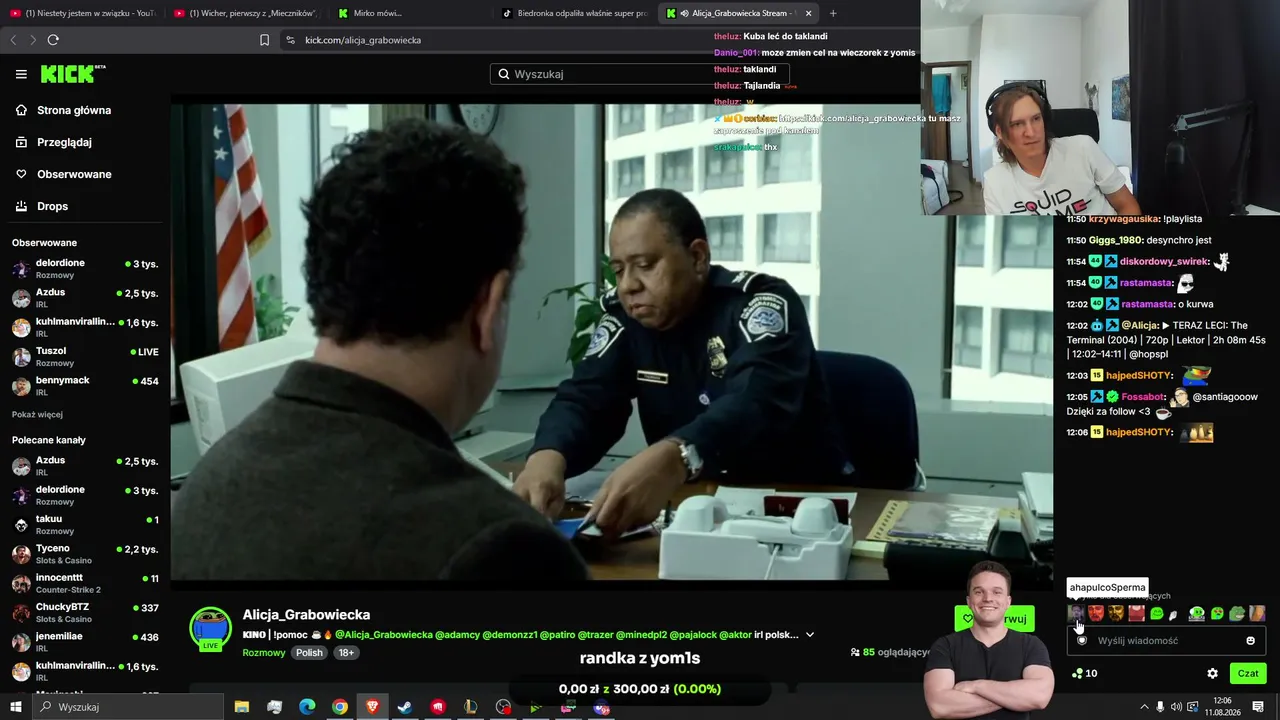
Task: Open a new browser tab
Action: click(833, 13)
